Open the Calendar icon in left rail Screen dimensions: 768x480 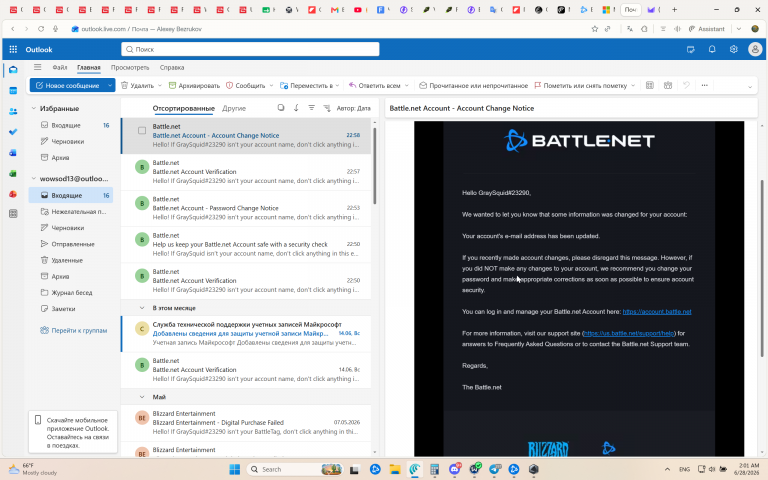click(x=13, y=91)
